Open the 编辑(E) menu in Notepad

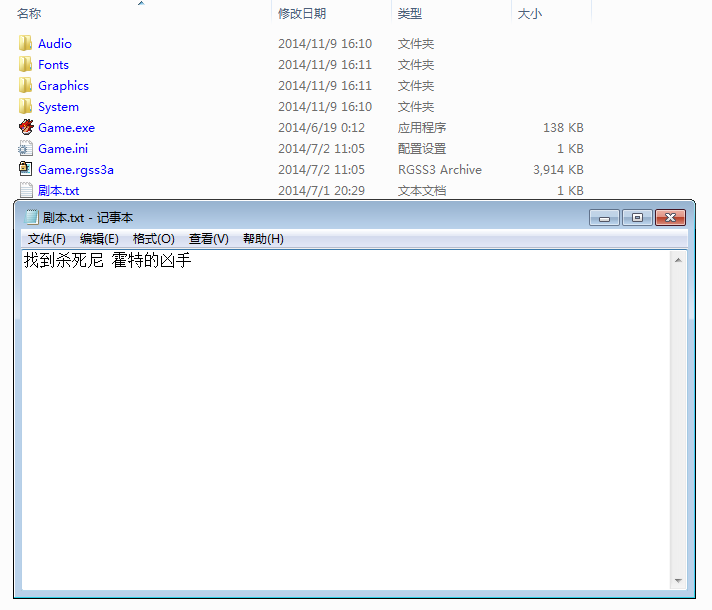[x=99, y=238]
